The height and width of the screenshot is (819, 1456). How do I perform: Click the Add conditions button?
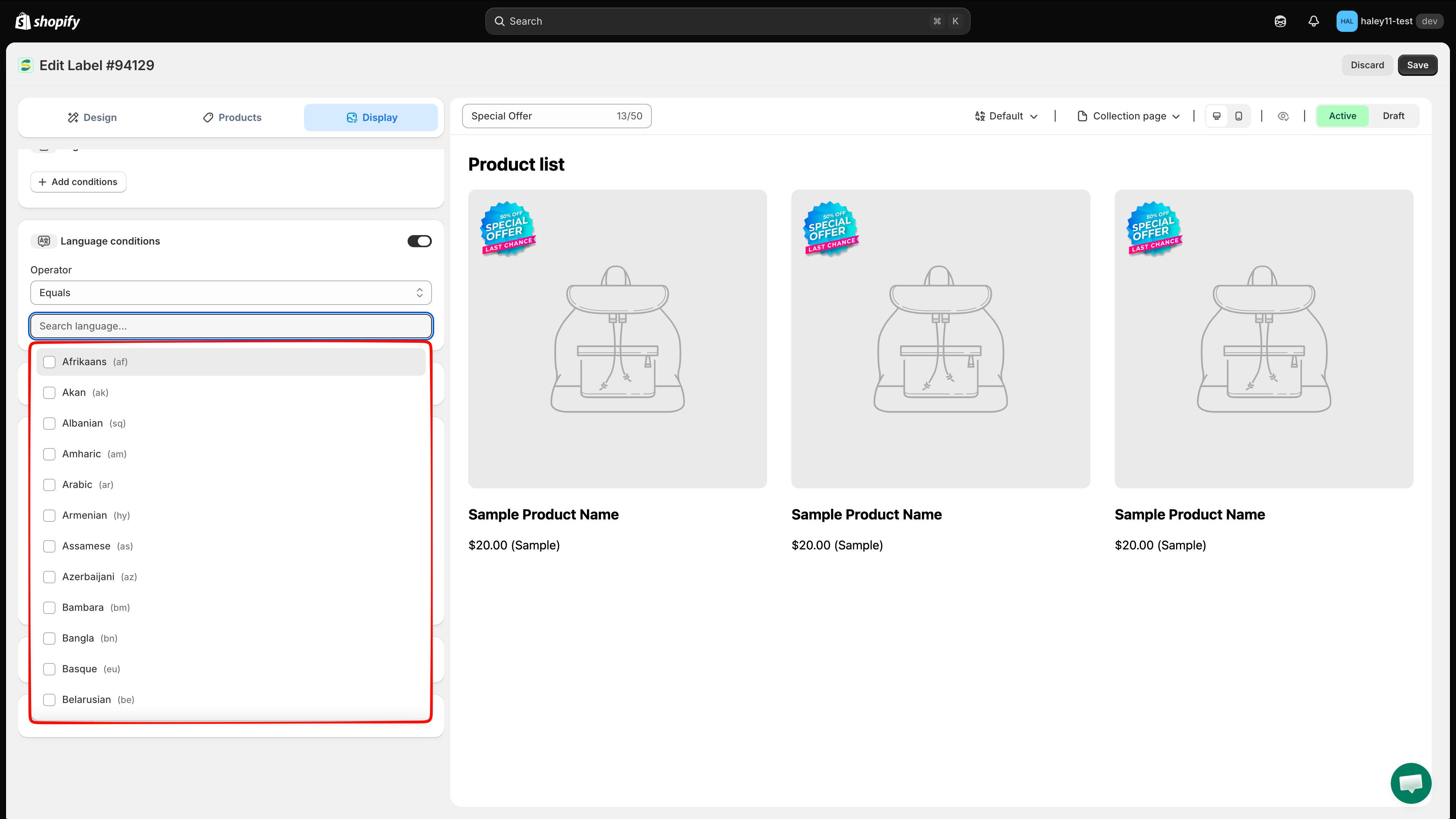point(78,182)
